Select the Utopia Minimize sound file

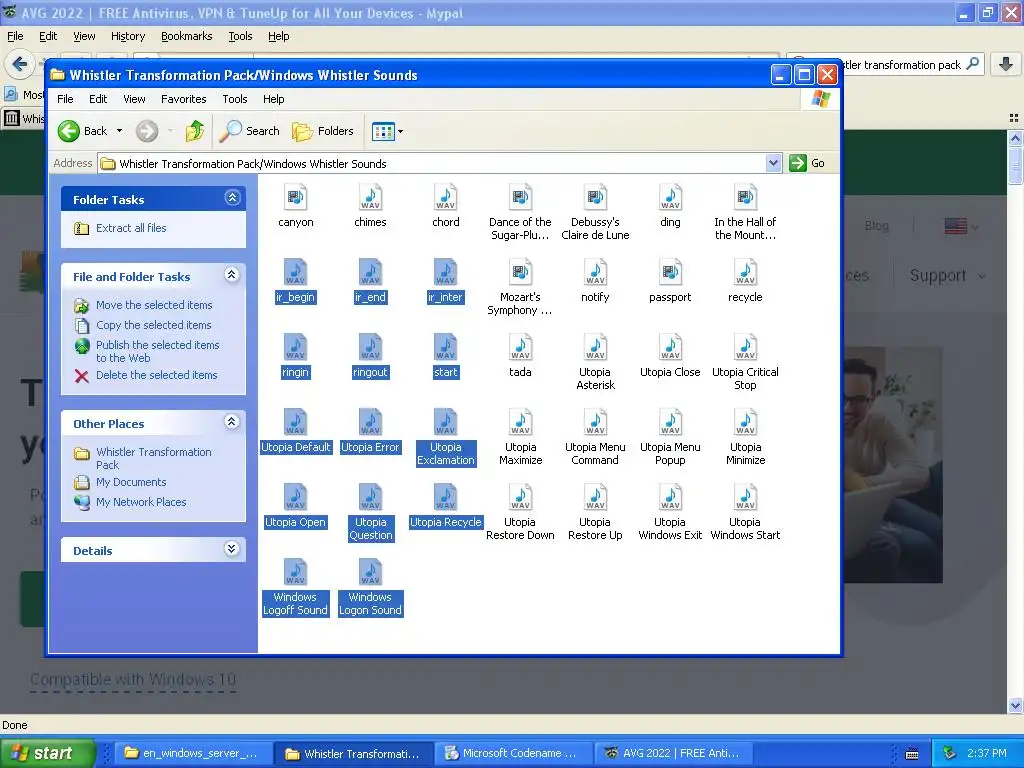pyautogui.click(x=745, y=438)
